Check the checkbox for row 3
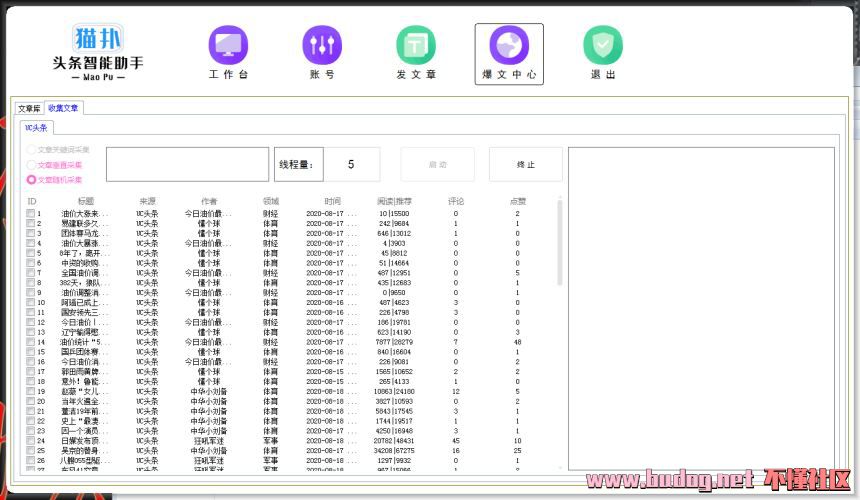Screen dimensions: 860x500 click(31, 233)
